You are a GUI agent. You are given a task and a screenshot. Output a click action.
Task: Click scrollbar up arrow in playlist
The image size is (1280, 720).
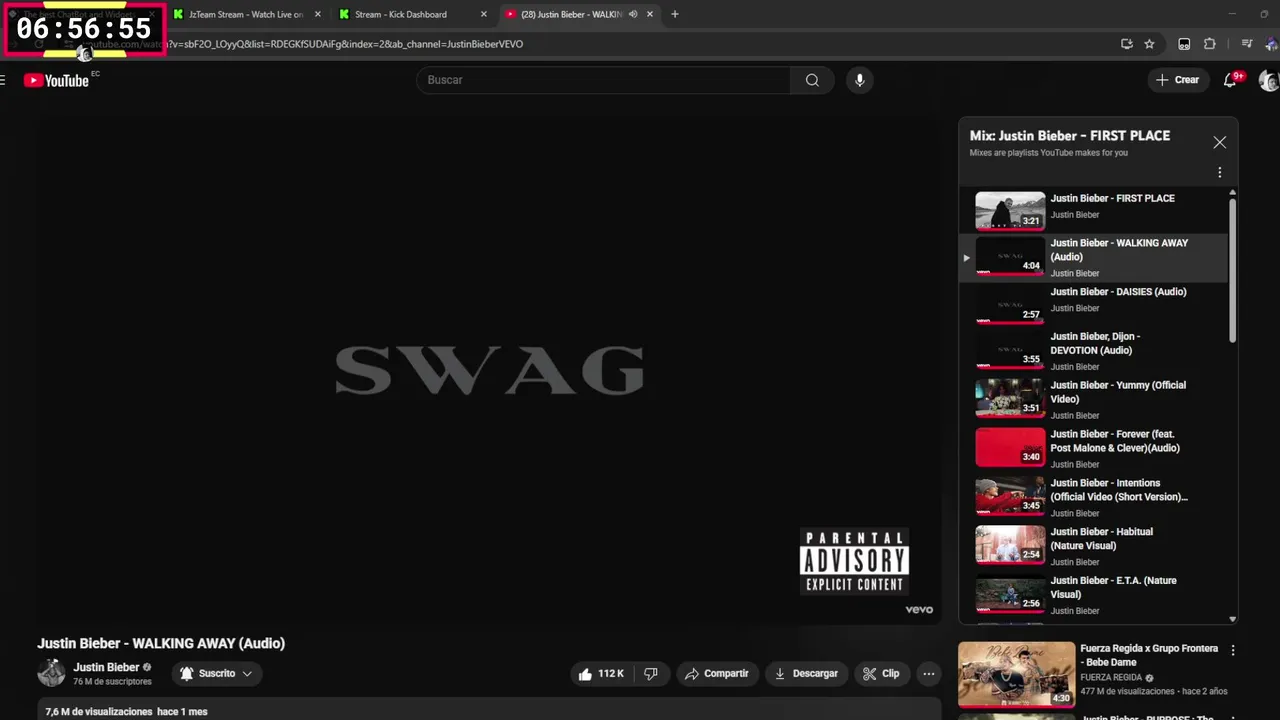[x=1232, y=192]
